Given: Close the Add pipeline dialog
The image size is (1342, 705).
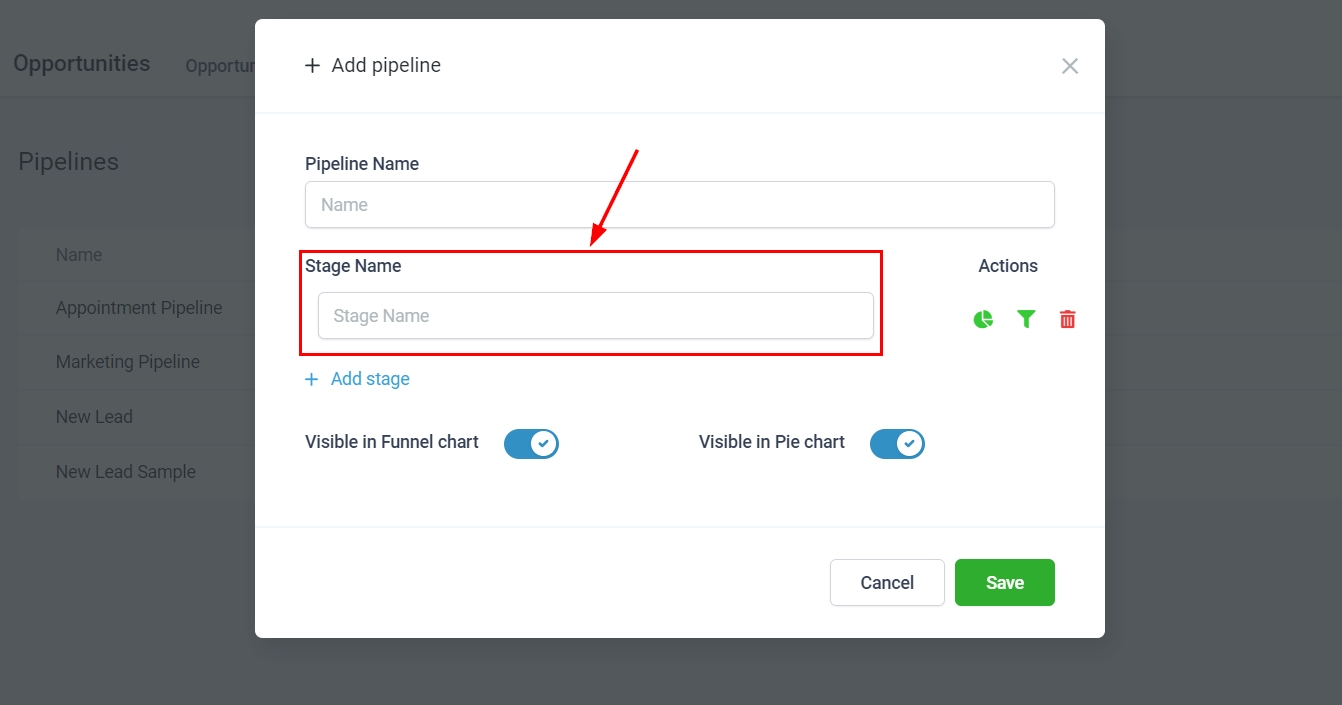Looking at the screenshot, I should 1069,66.
